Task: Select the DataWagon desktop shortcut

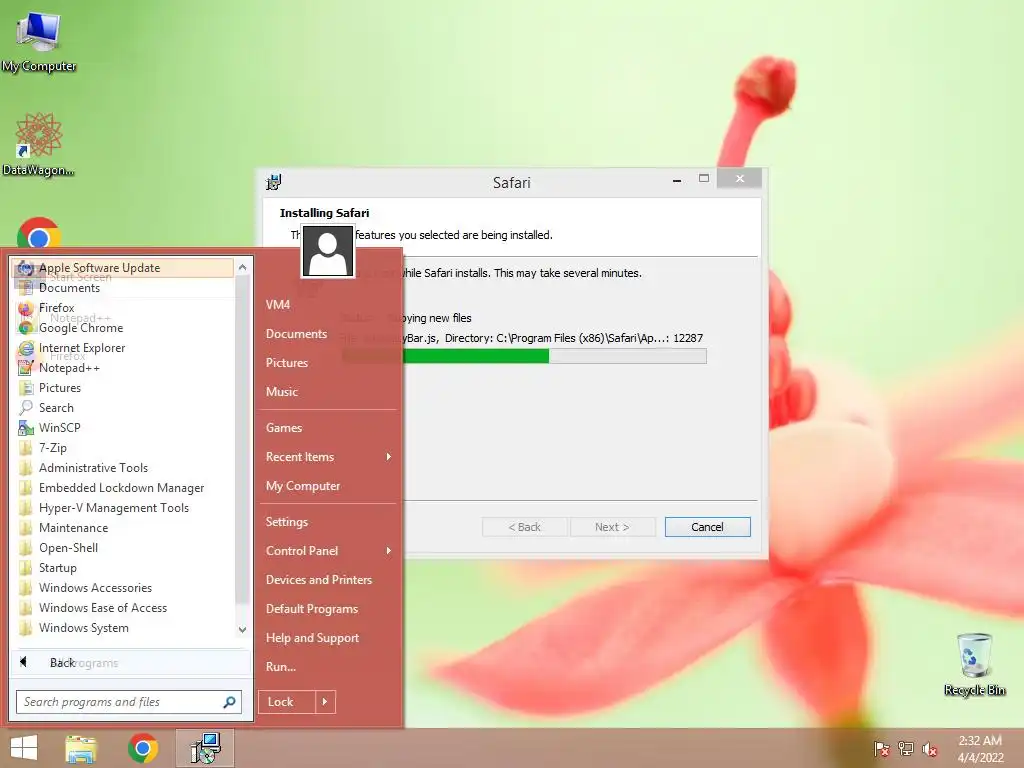Action: (x=39, y=145)
